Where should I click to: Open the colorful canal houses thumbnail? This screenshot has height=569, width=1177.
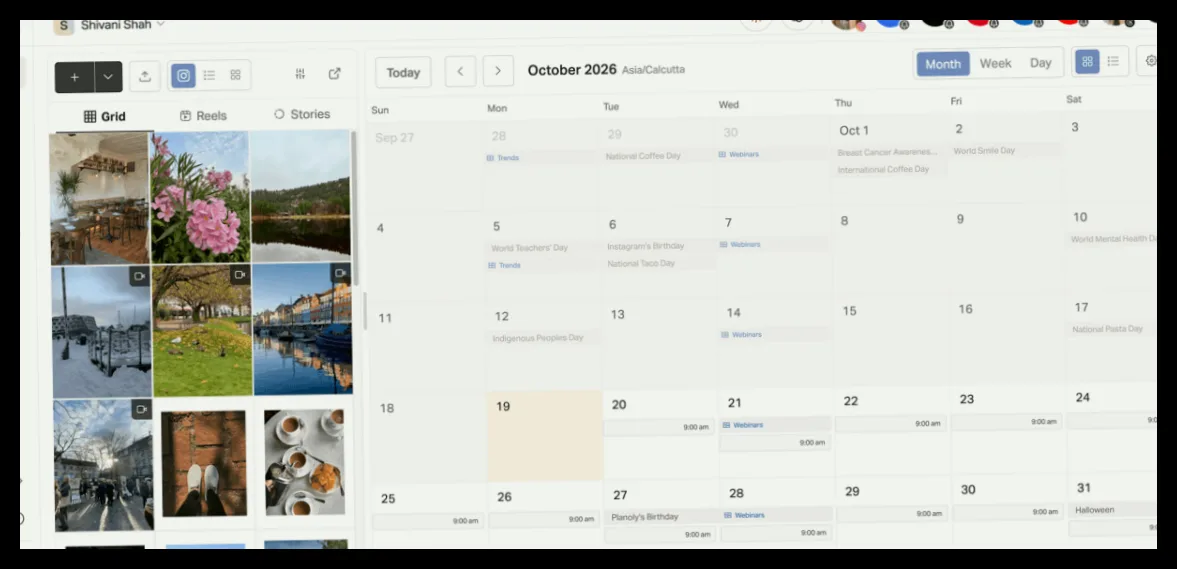pyautogui.click(x=303, y=329)
